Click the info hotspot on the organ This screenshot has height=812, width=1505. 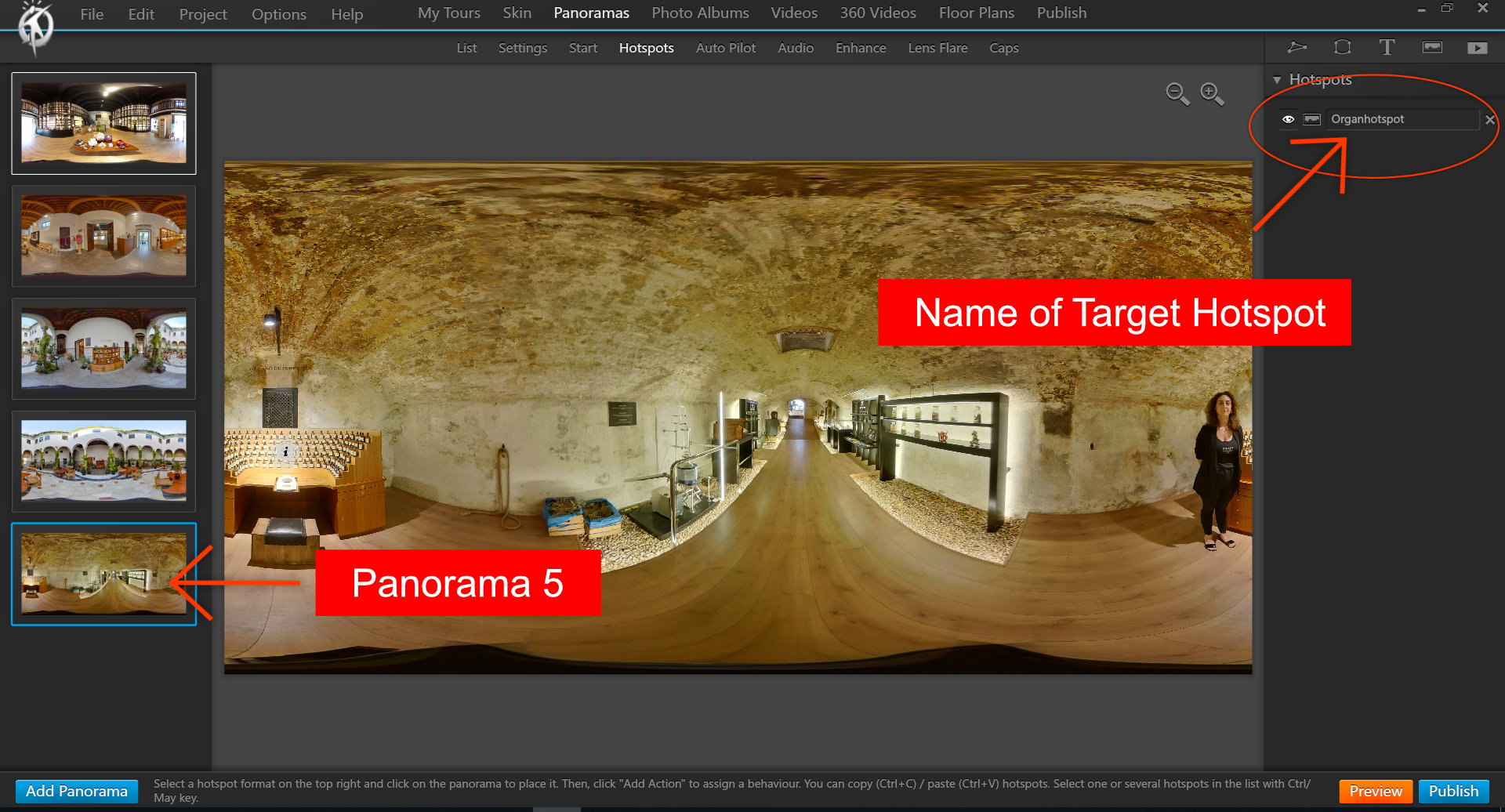click(x=285, y=451)
